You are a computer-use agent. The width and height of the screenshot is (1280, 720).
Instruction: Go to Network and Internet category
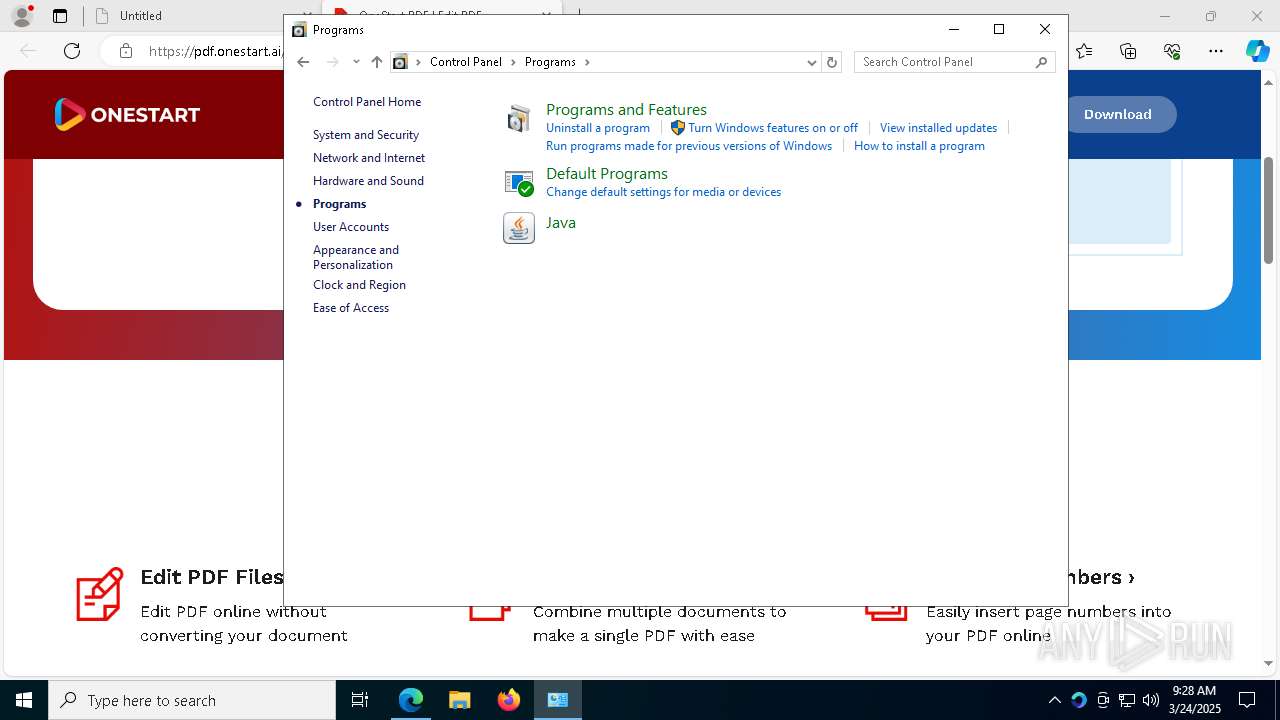click(x=369, y=158)
